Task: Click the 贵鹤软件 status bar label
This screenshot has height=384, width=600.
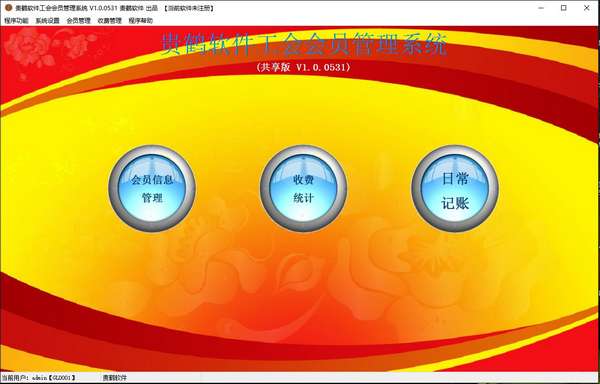Action: coord(114,378)
